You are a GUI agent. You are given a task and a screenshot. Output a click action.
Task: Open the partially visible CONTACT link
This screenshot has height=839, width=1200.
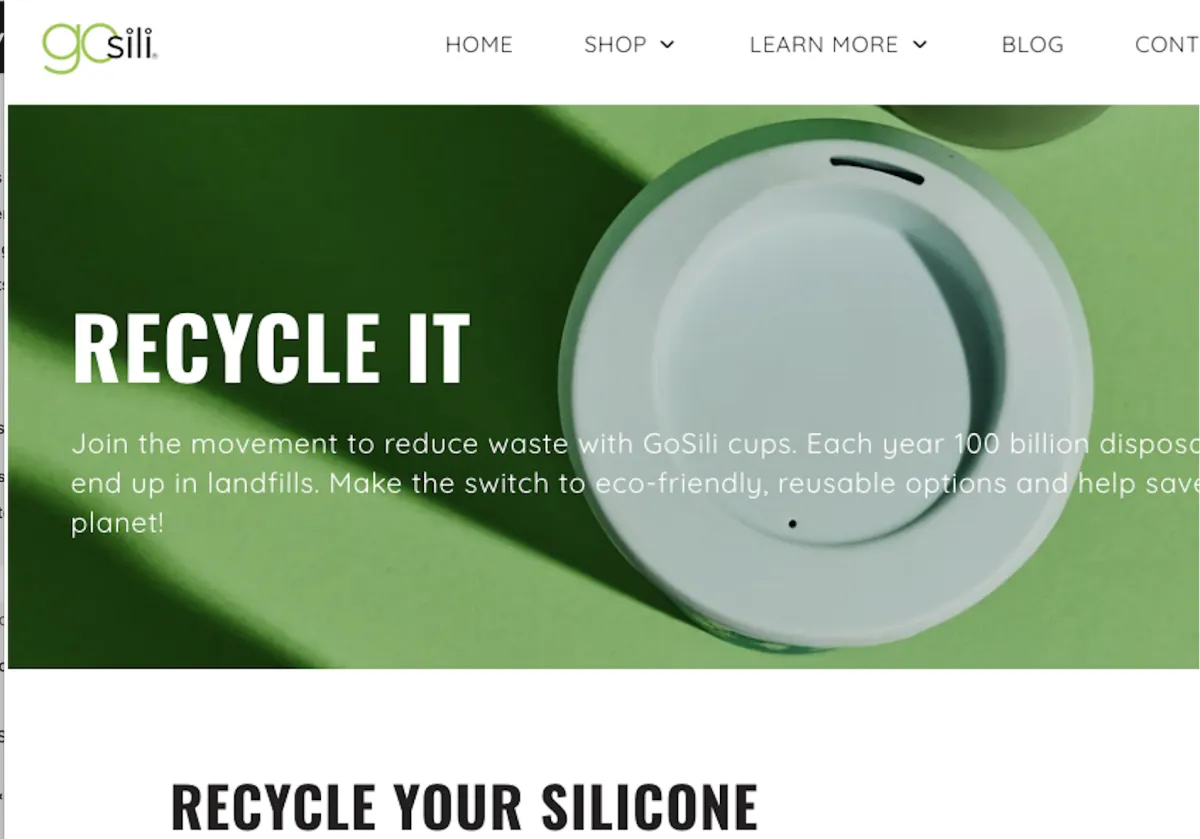[1167, 45]
